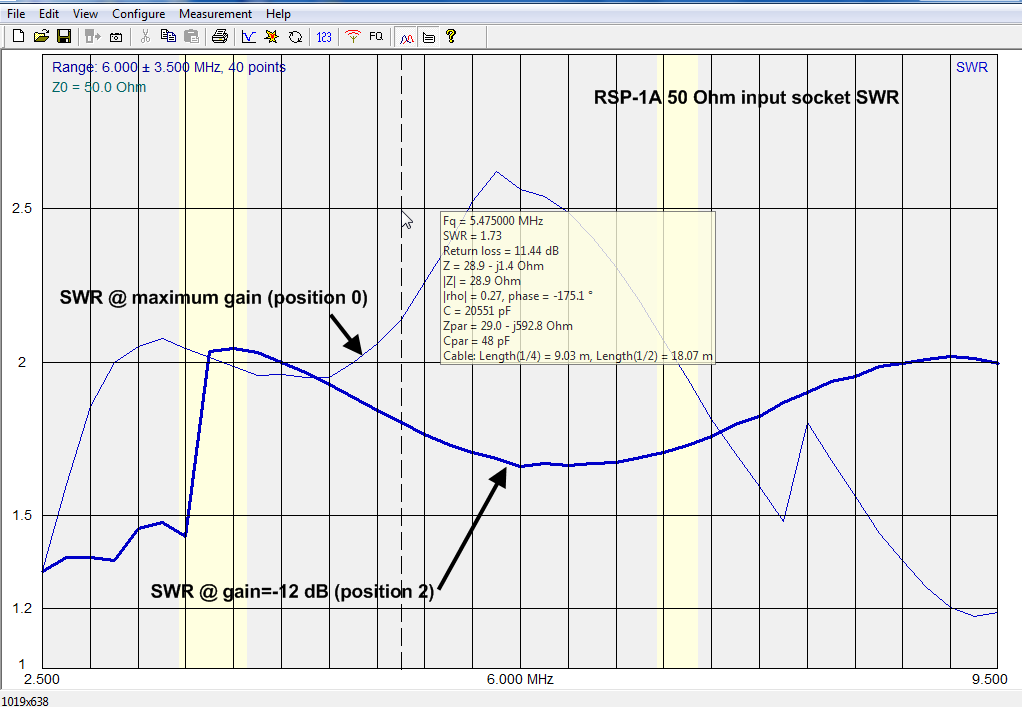Viewport: 1022px width, 707px height.
Task: Click the 9.500 end frequency label
Action: pyautogui.click(x=989, y=679)
